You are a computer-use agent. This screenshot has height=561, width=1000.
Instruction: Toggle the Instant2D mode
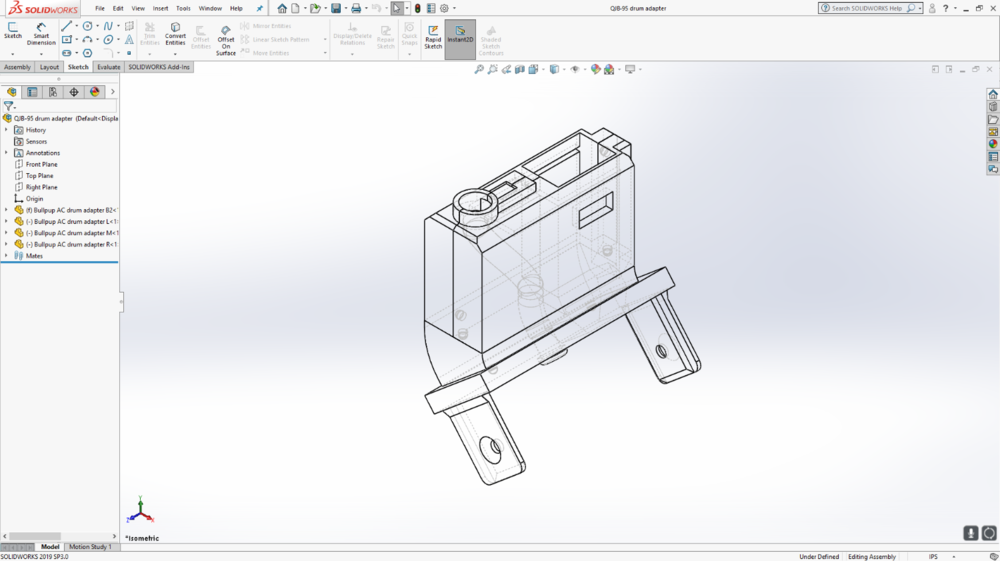tap(460, 38)
